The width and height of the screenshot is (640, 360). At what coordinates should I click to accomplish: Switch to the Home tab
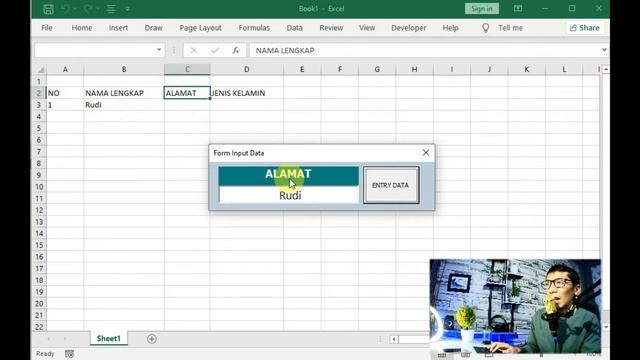[x=82, y=28]
